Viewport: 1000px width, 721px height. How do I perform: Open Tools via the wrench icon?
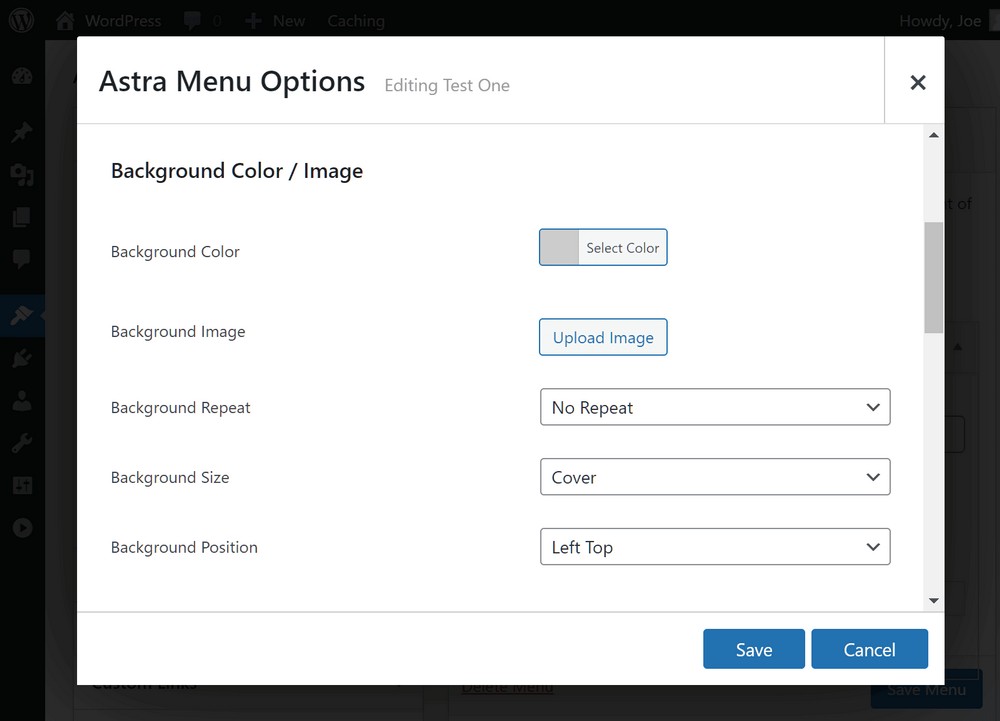tap(22, 443)
